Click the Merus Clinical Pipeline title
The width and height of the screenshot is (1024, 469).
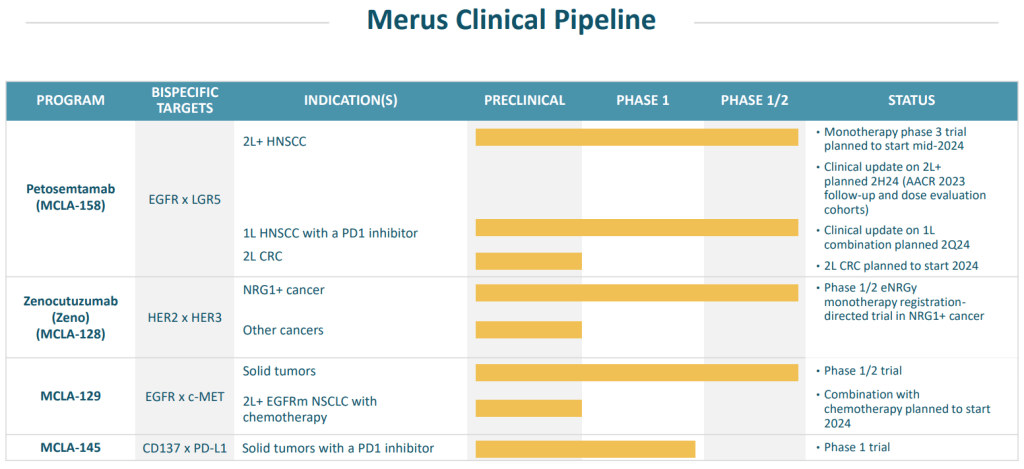pyautogui.click(x=511, y=21)
